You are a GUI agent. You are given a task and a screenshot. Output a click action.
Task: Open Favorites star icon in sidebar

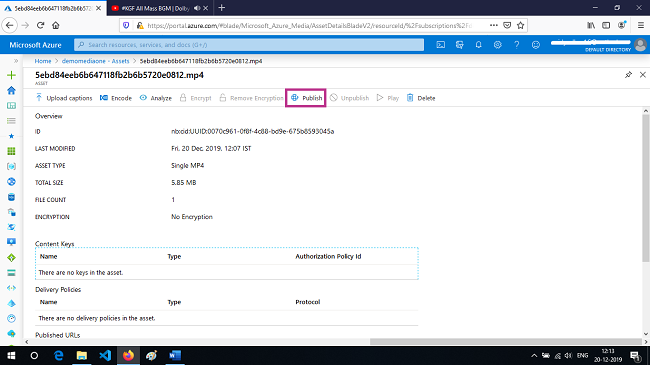(11, 136)
